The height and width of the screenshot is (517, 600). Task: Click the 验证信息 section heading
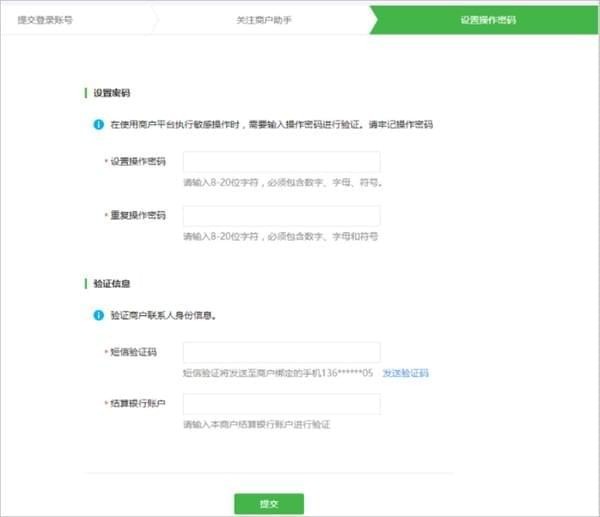click(x=112, y=284)
